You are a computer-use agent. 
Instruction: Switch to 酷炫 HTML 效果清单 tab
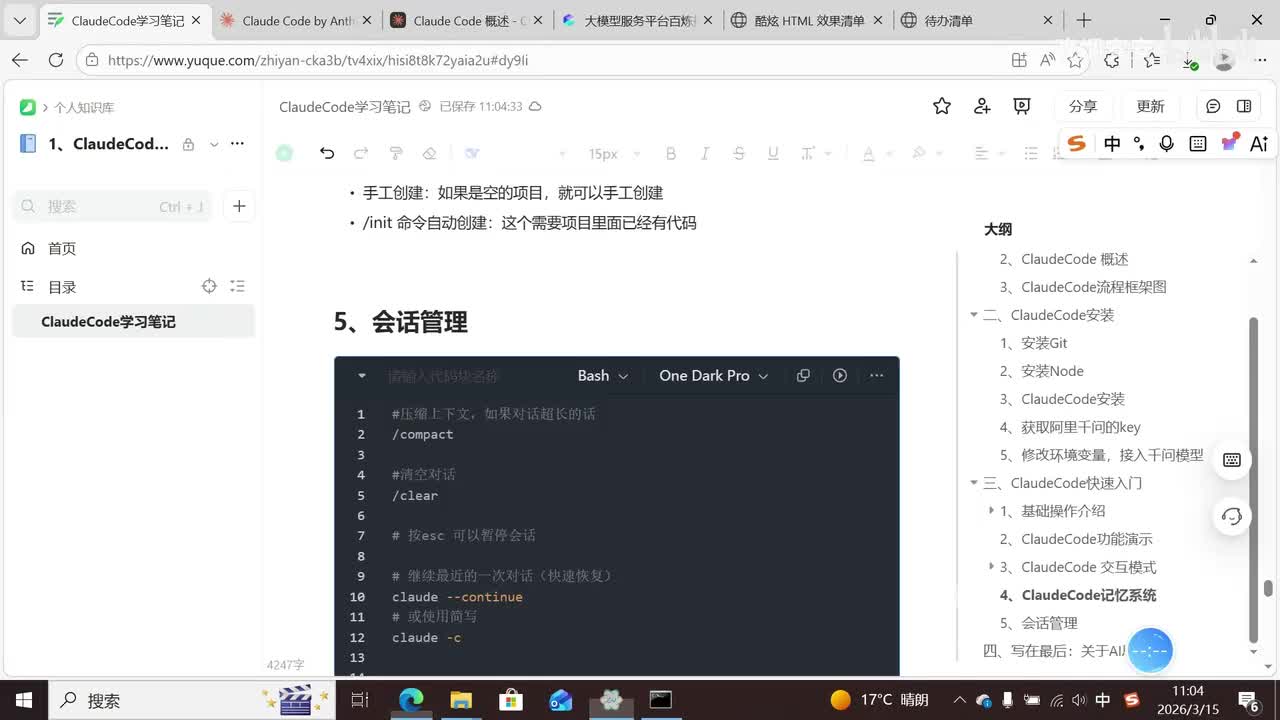coord(809,20)
